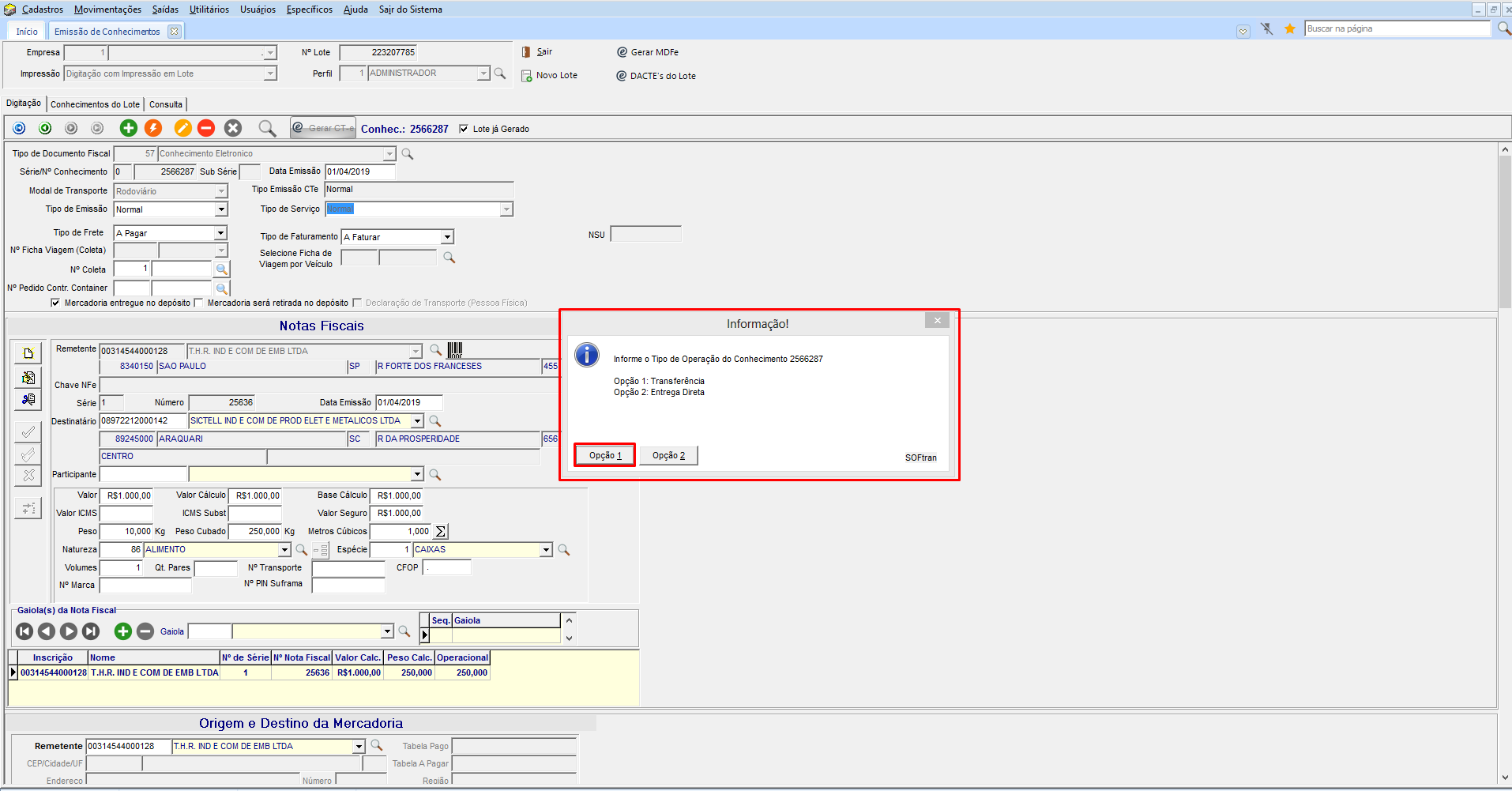
Task: Choose Opção 2 in the Informação dialog
Action: click(x=668, y=456)
